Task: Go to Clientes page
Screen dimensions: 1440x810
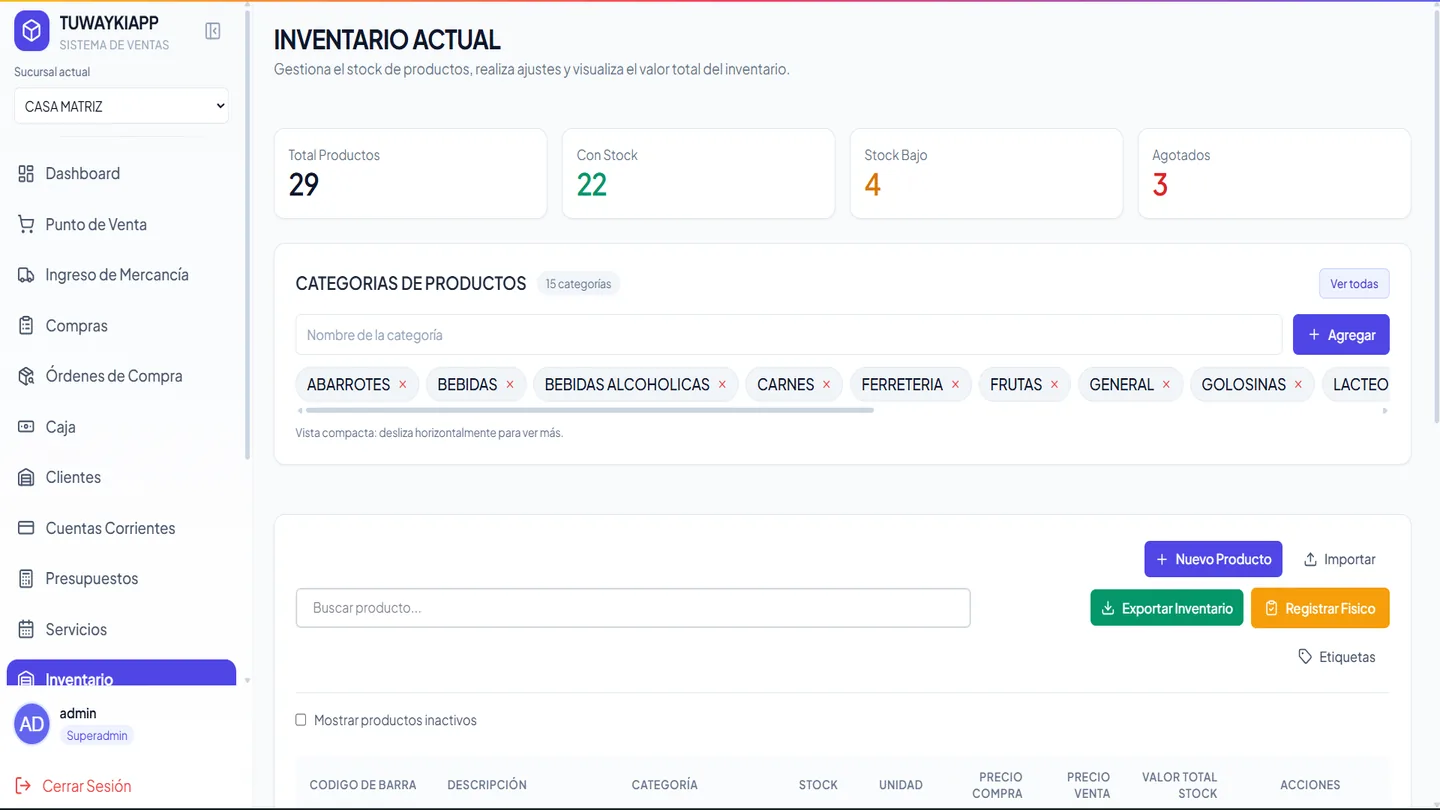Action: pyautogui.click(x=121, y=477)
